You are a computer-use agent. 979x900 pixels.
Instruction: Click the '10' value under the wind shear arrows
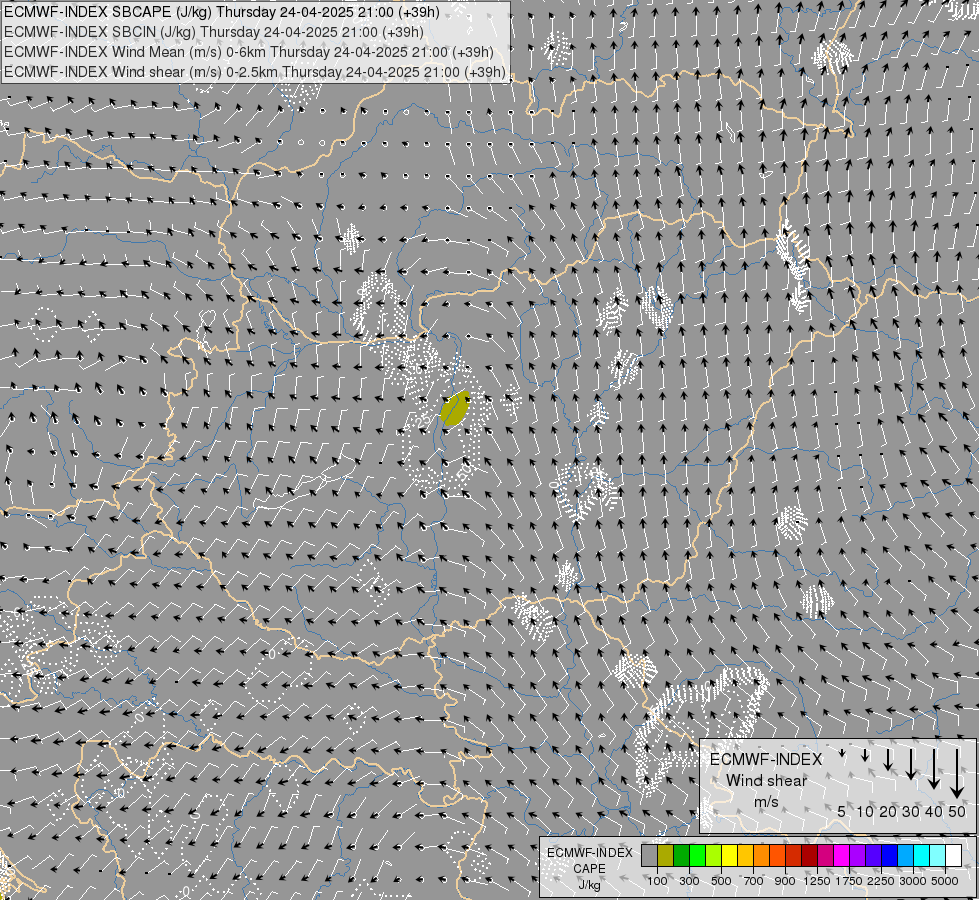865,811
